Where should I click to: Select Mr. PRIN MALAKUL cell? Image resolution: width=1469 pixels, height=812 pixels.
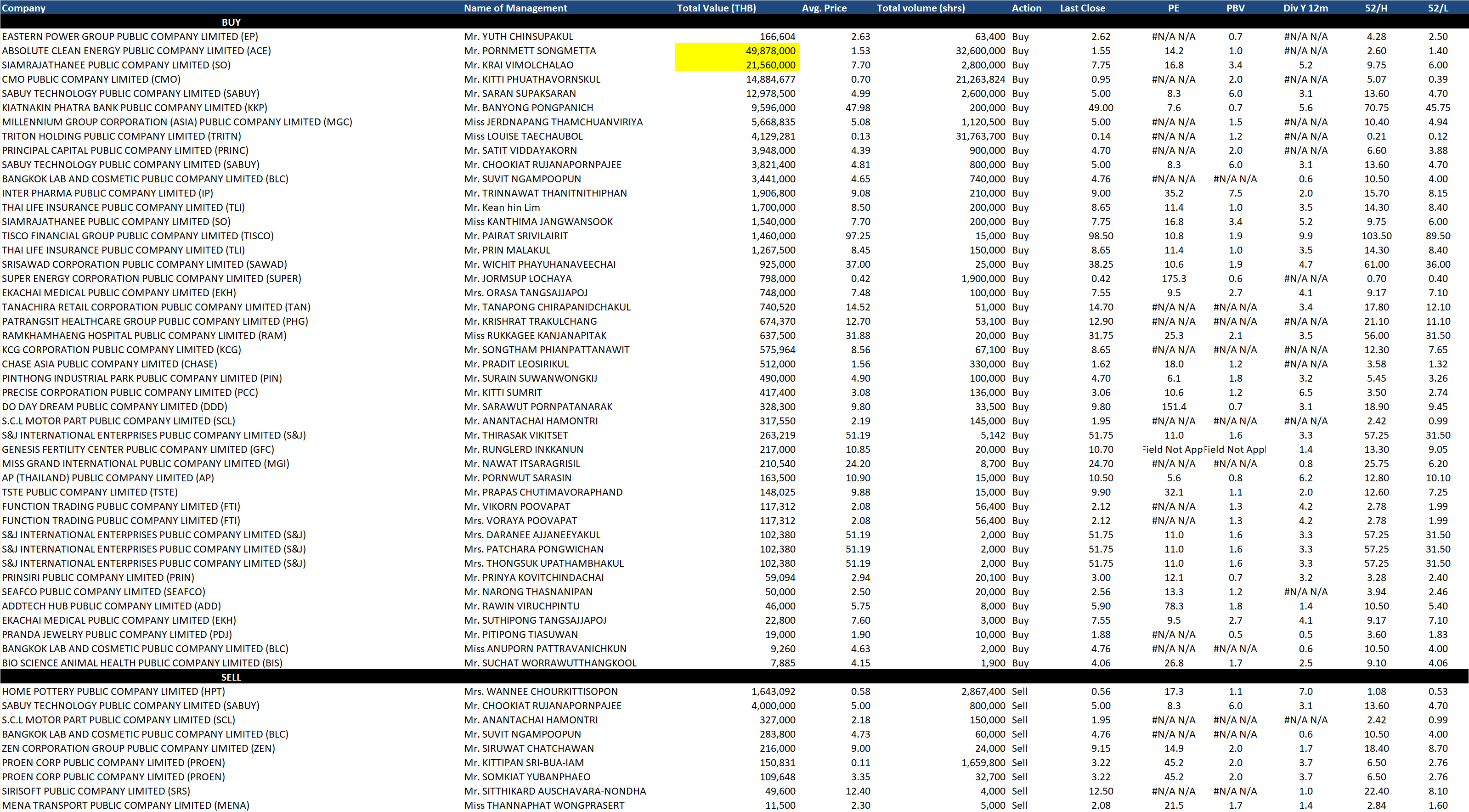[x=507, y=250]
